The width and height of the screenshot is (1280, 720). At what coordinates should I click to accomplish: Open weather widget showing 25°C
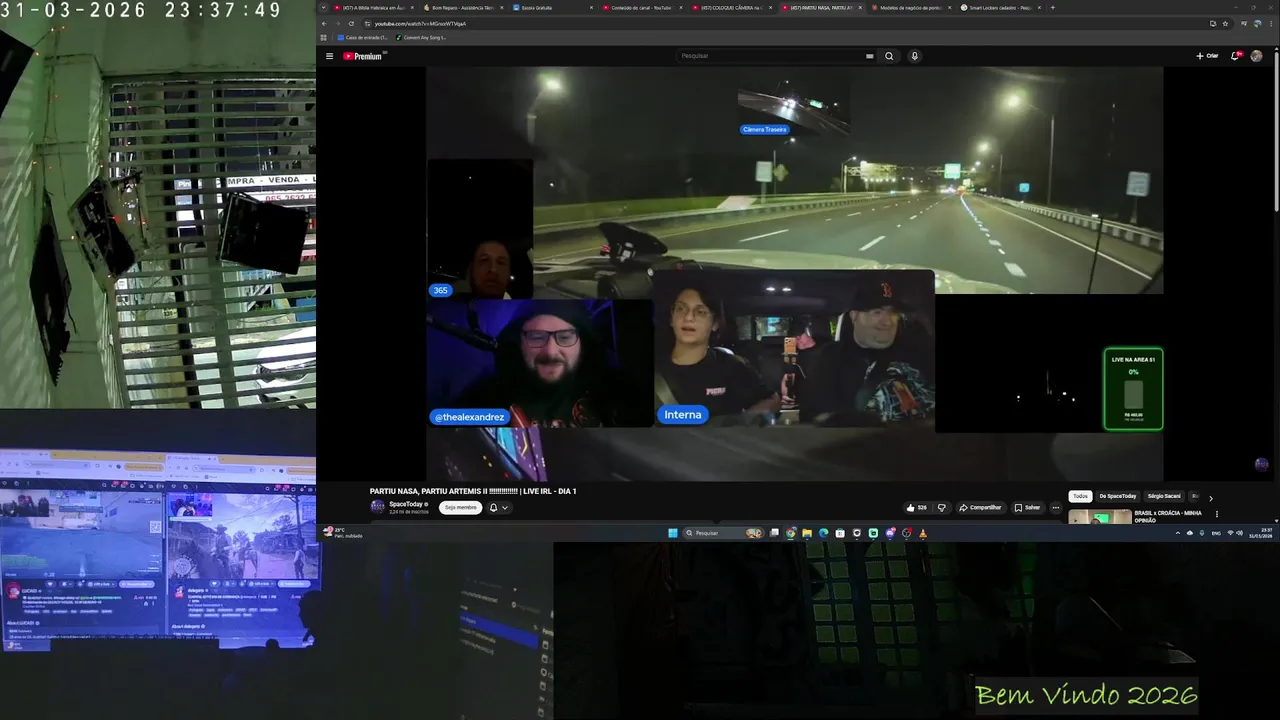point(342,533)
